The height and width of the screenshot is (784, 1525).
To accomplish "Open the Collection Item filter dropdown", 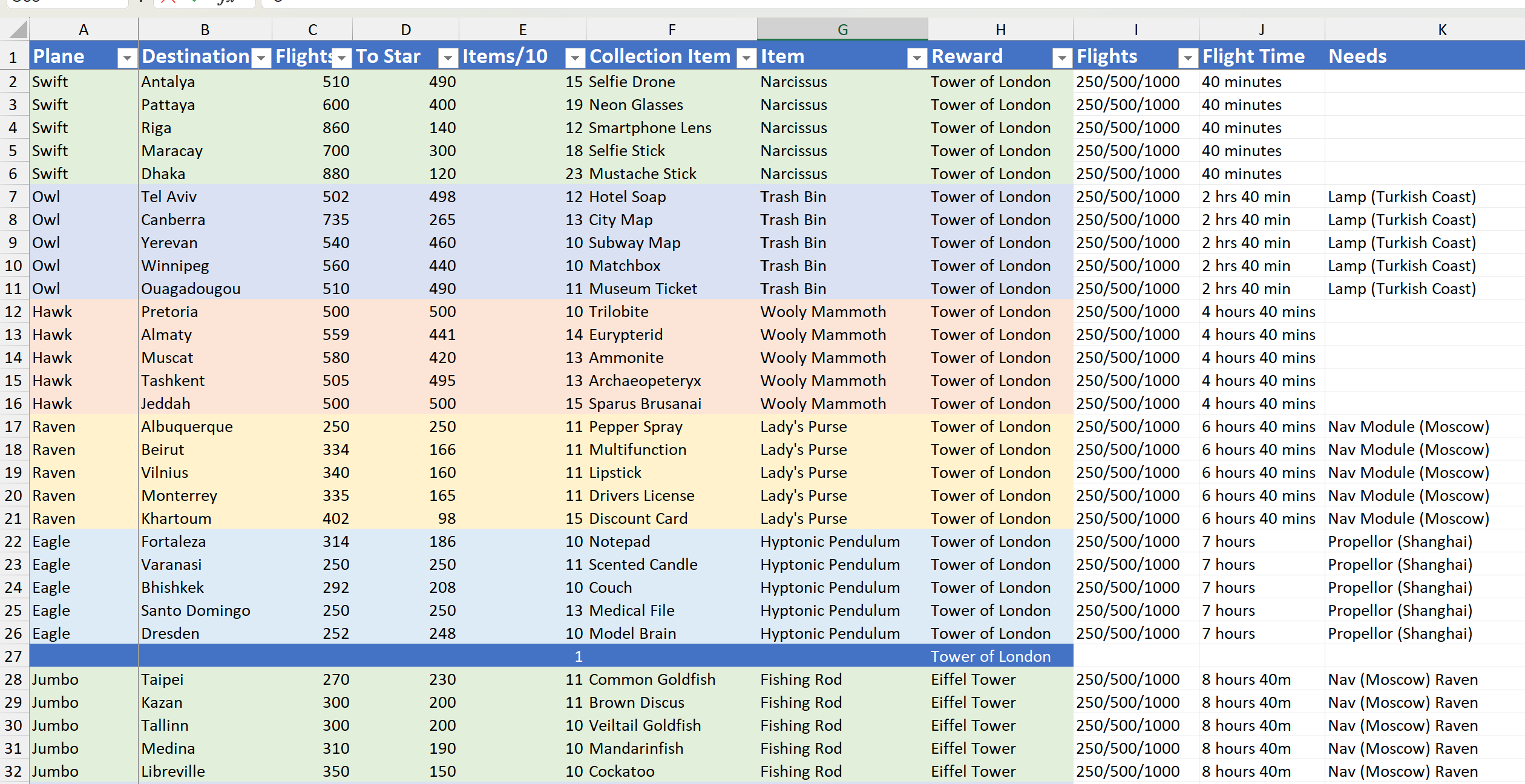I will (747, 58).
